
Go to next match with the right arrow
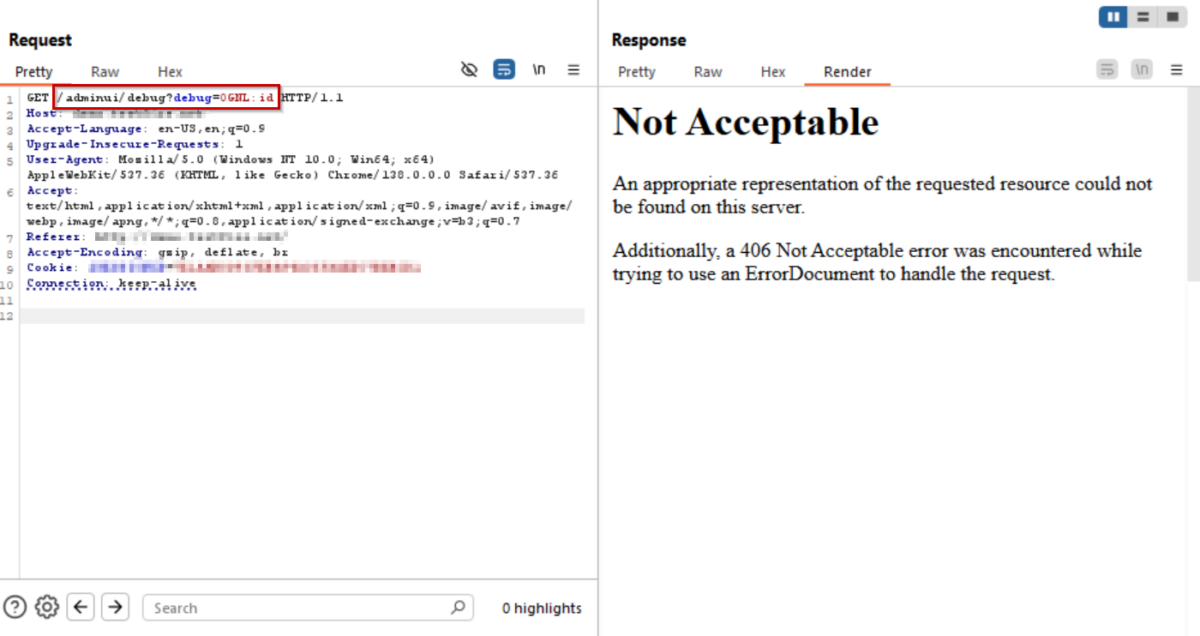tap(115, 607)
